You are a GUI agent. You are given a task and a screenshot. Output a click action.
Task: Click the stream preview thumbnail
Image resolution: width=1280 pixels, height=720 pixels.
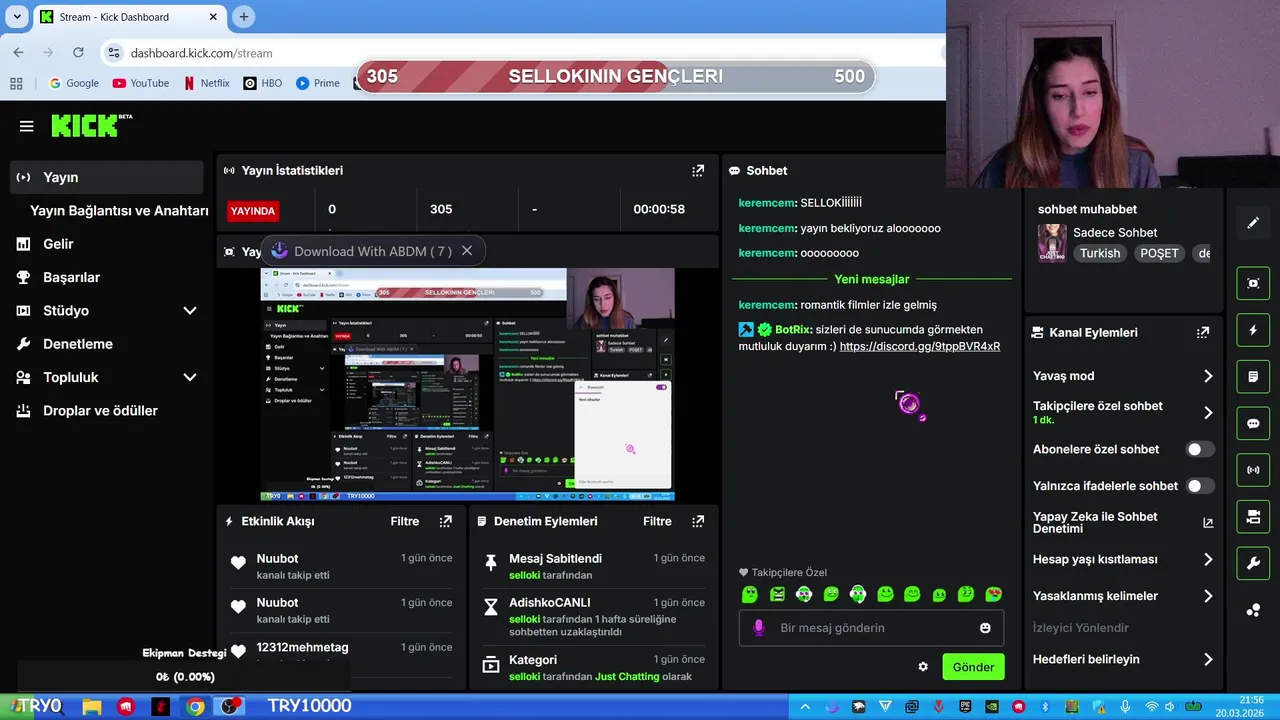pyautogui.click(x=468, y=384)
